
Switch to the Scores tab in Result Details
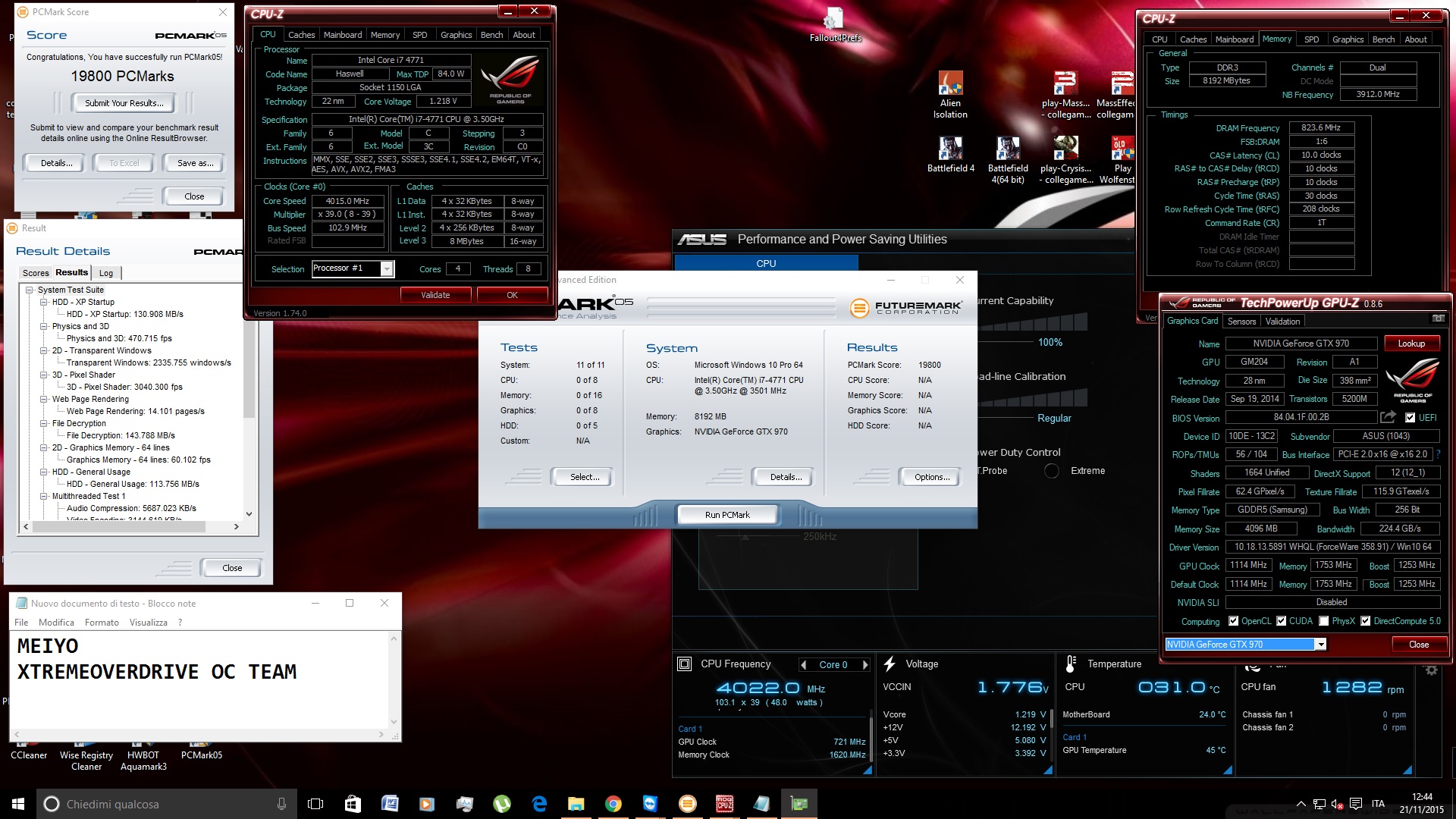click(36, 273)
